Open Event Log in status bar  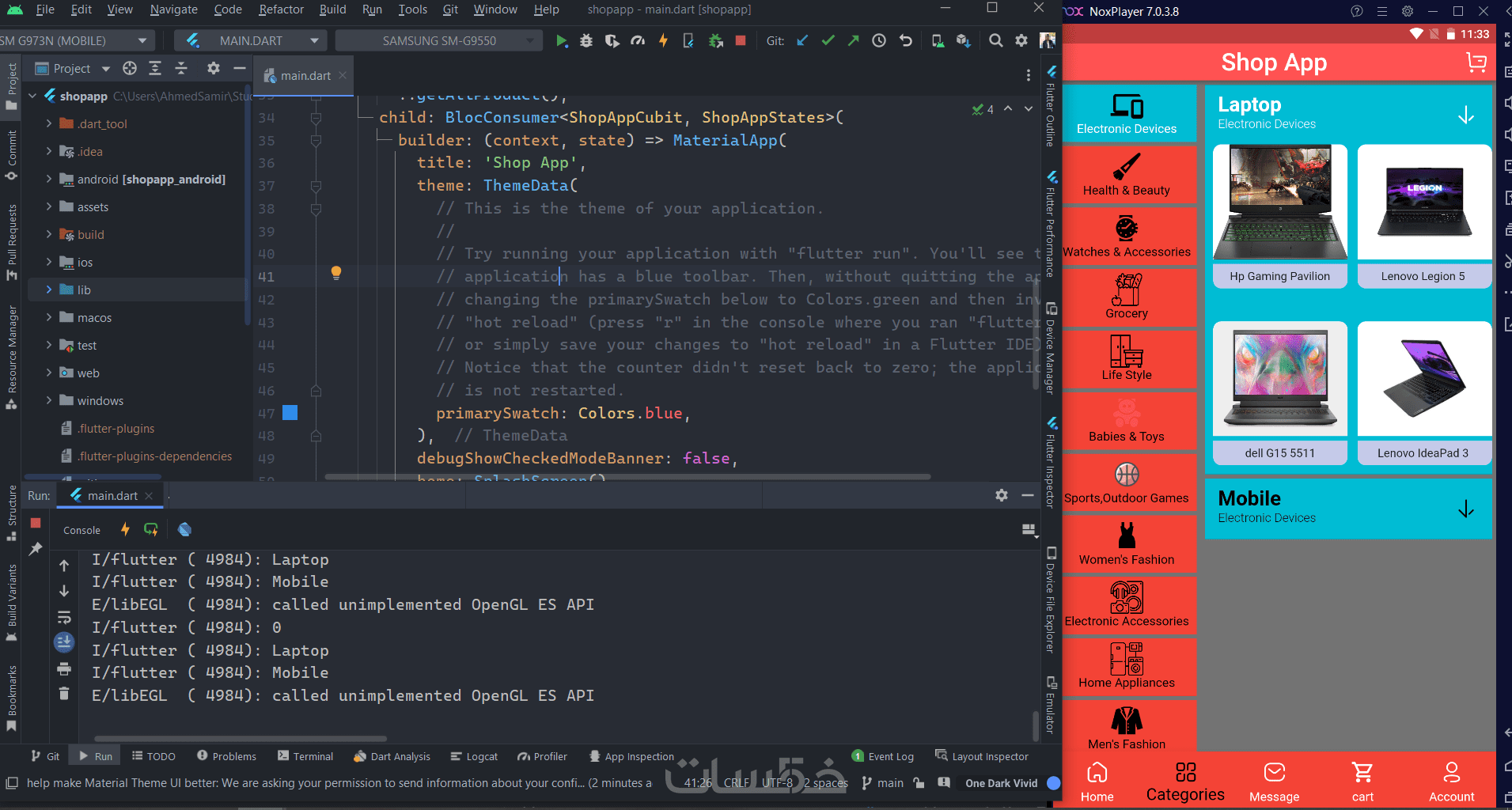883,756
